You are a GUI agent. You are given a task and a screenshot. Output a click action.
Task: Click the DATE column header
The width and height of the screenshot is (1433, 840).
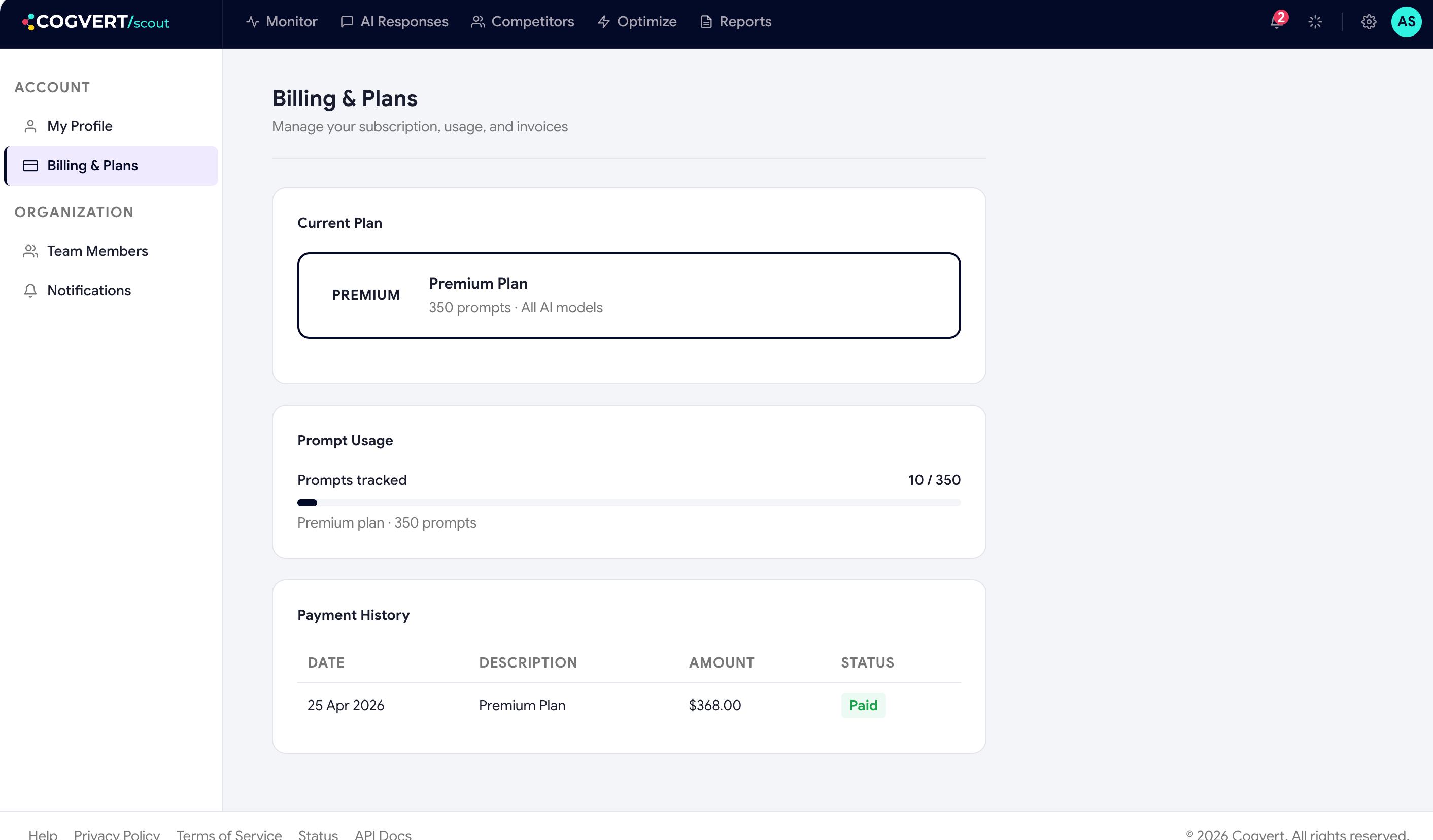pos(326,662)
